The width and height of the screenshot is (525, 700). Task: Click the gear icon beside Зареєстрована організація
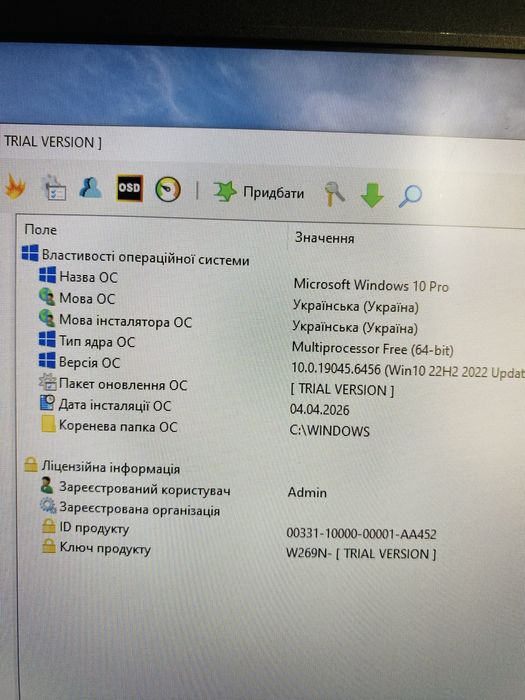[x=48, y=506]
